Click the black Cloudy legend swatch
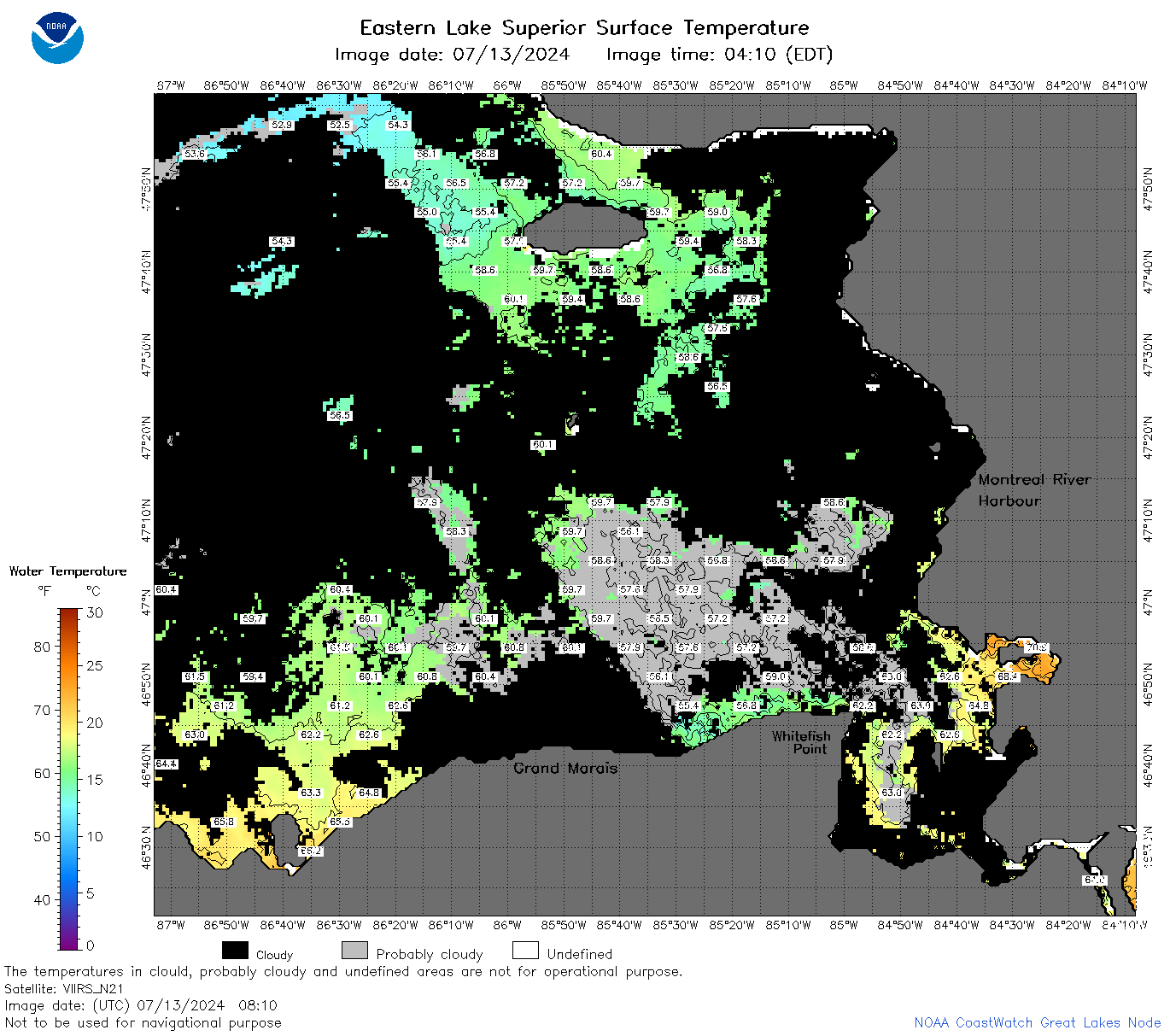 click(x=235, y=951)
